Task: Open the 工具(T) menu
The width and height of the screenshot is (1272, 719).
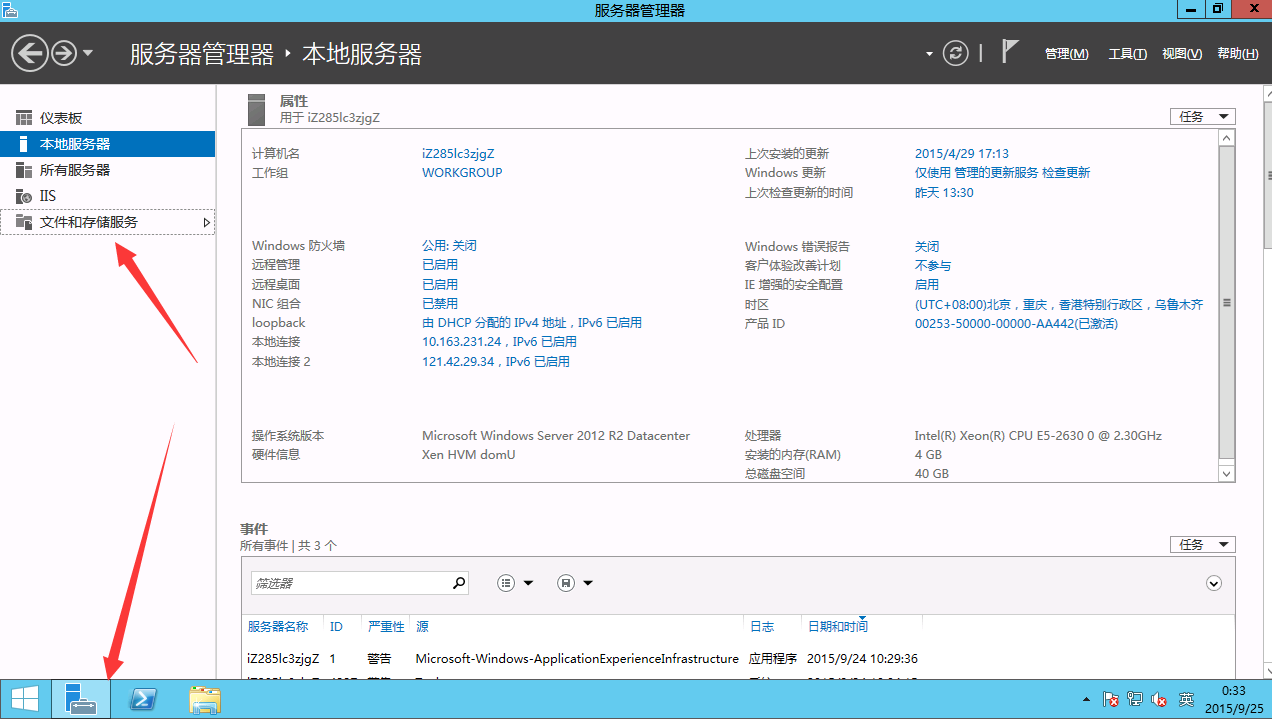Action: [1127, 54]
